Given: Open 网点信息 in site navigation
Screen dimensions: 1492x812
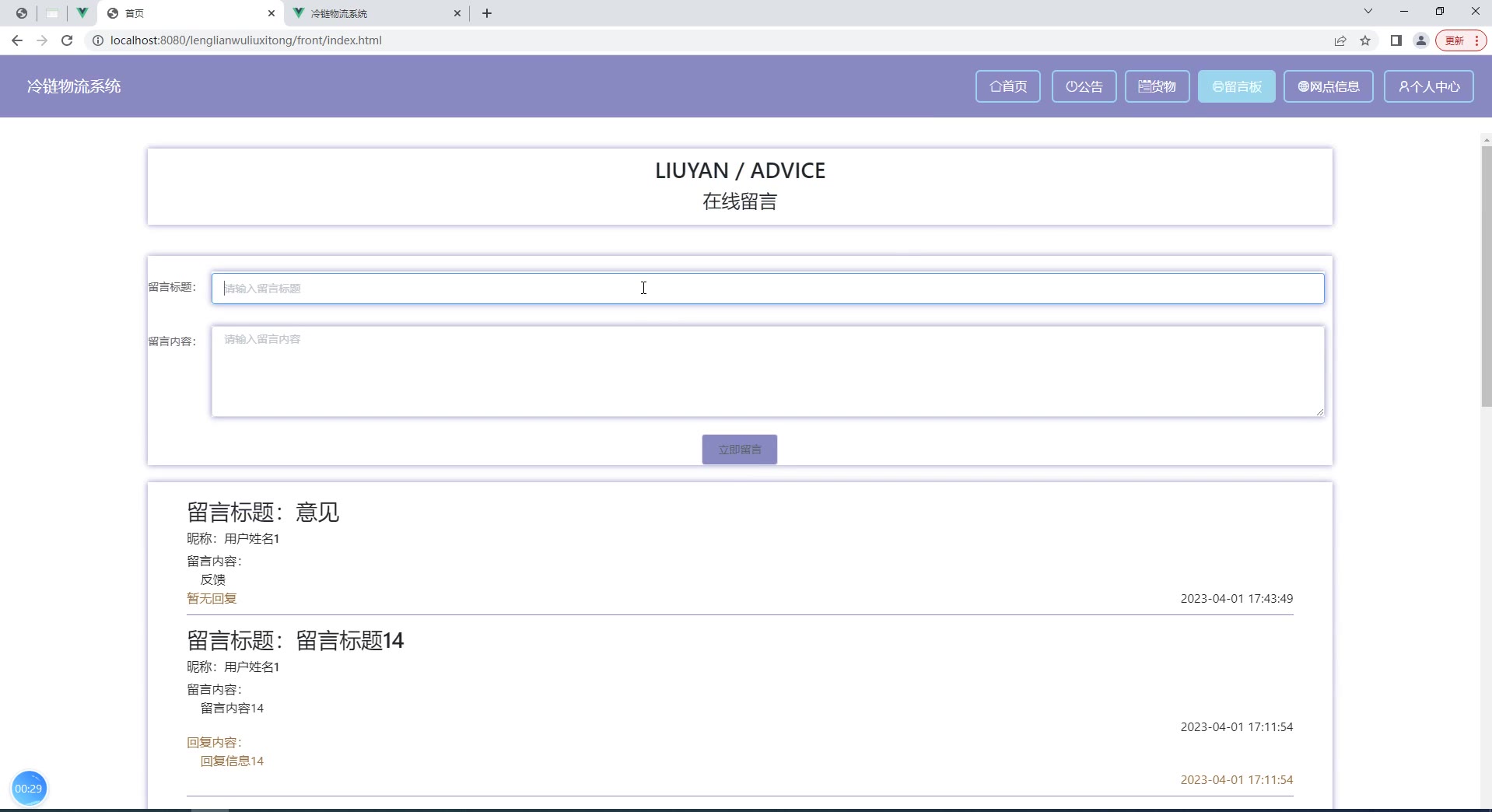Looking at the screenshot, I should tap(1329, 86).
